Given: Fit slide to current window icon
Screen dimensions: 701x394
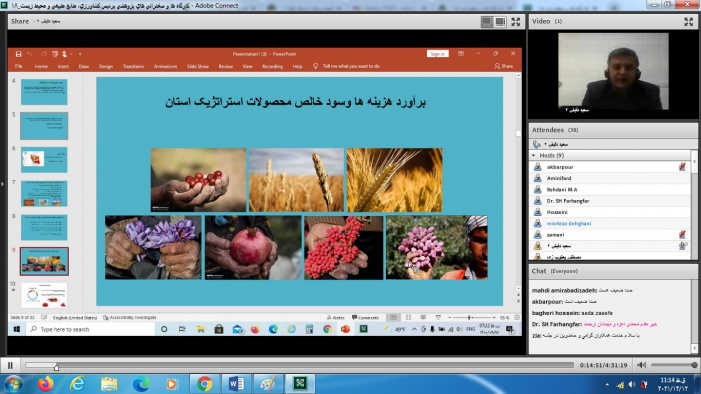Looking at the screenshot, I should point(517,318).
